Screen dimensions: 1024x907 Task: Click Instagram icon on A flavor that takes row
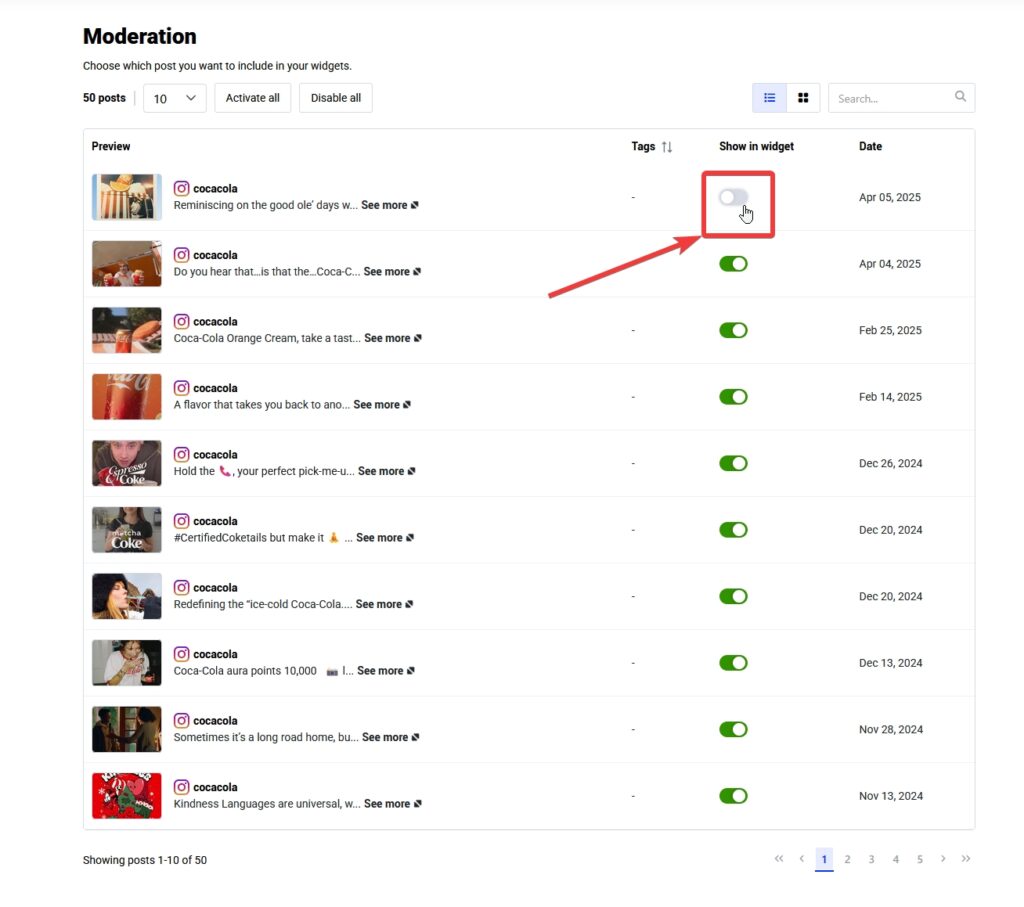(182, 388)
